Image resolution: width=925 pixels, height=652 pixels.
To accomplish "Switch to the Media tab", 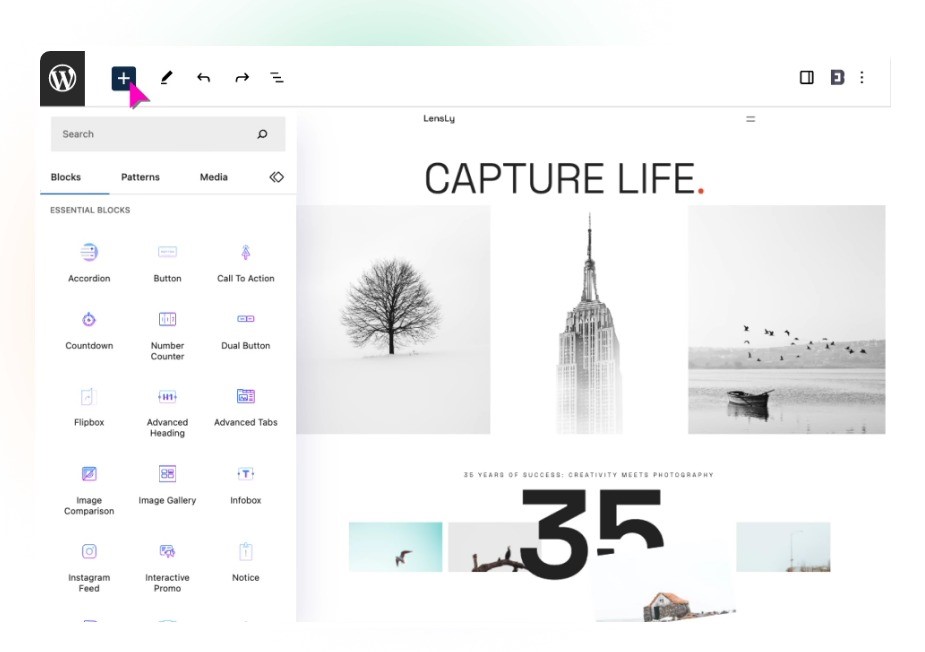I will point(214,177).
